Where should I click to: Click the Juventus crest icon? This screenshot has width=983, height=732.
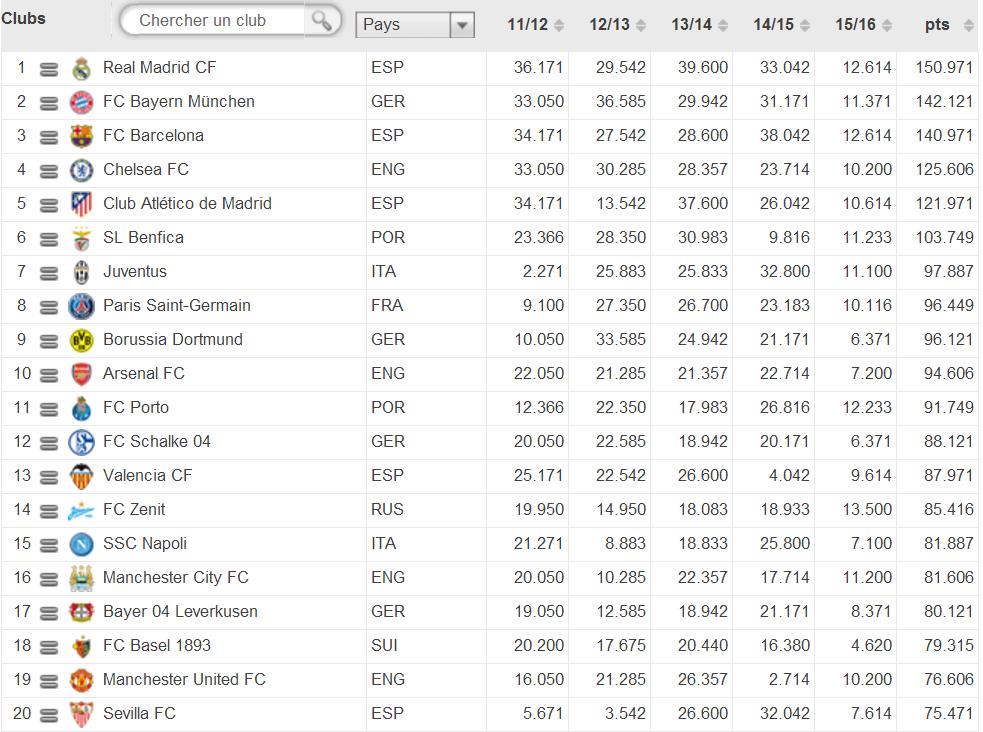tap(81, 272)
